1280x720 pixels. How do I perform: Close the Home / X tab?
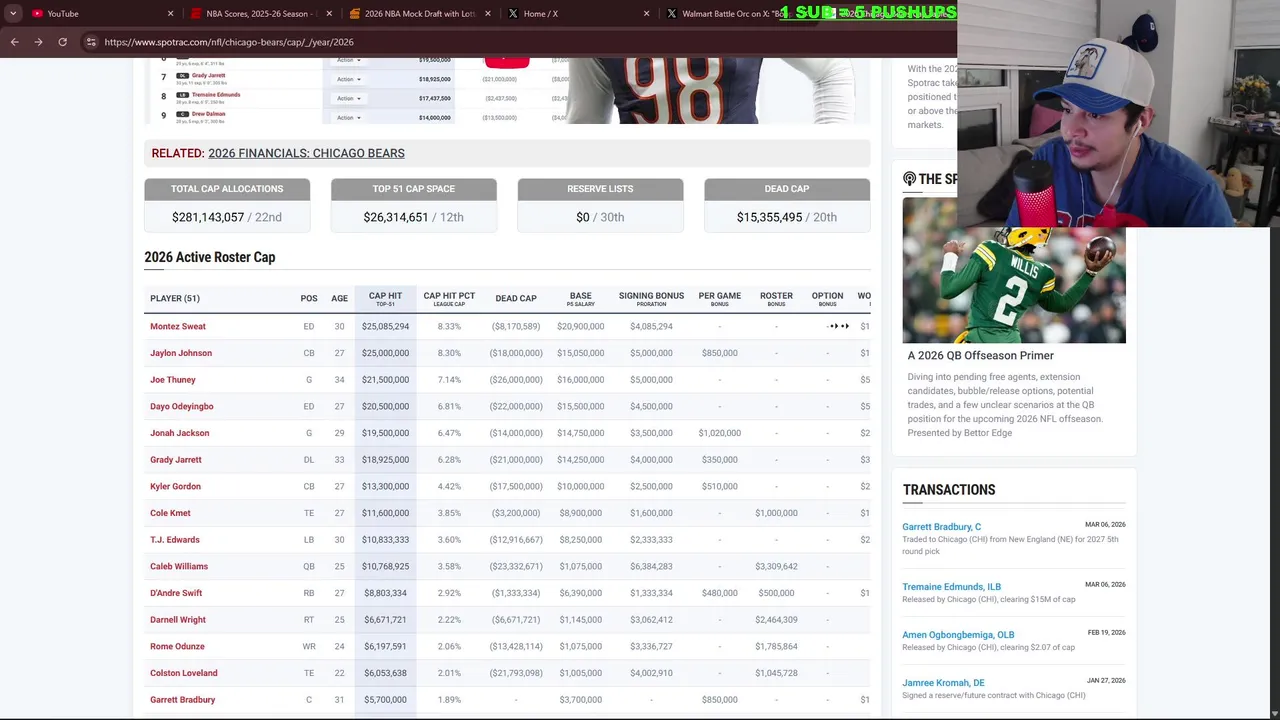pyautogui.click(x=646, y=14)
